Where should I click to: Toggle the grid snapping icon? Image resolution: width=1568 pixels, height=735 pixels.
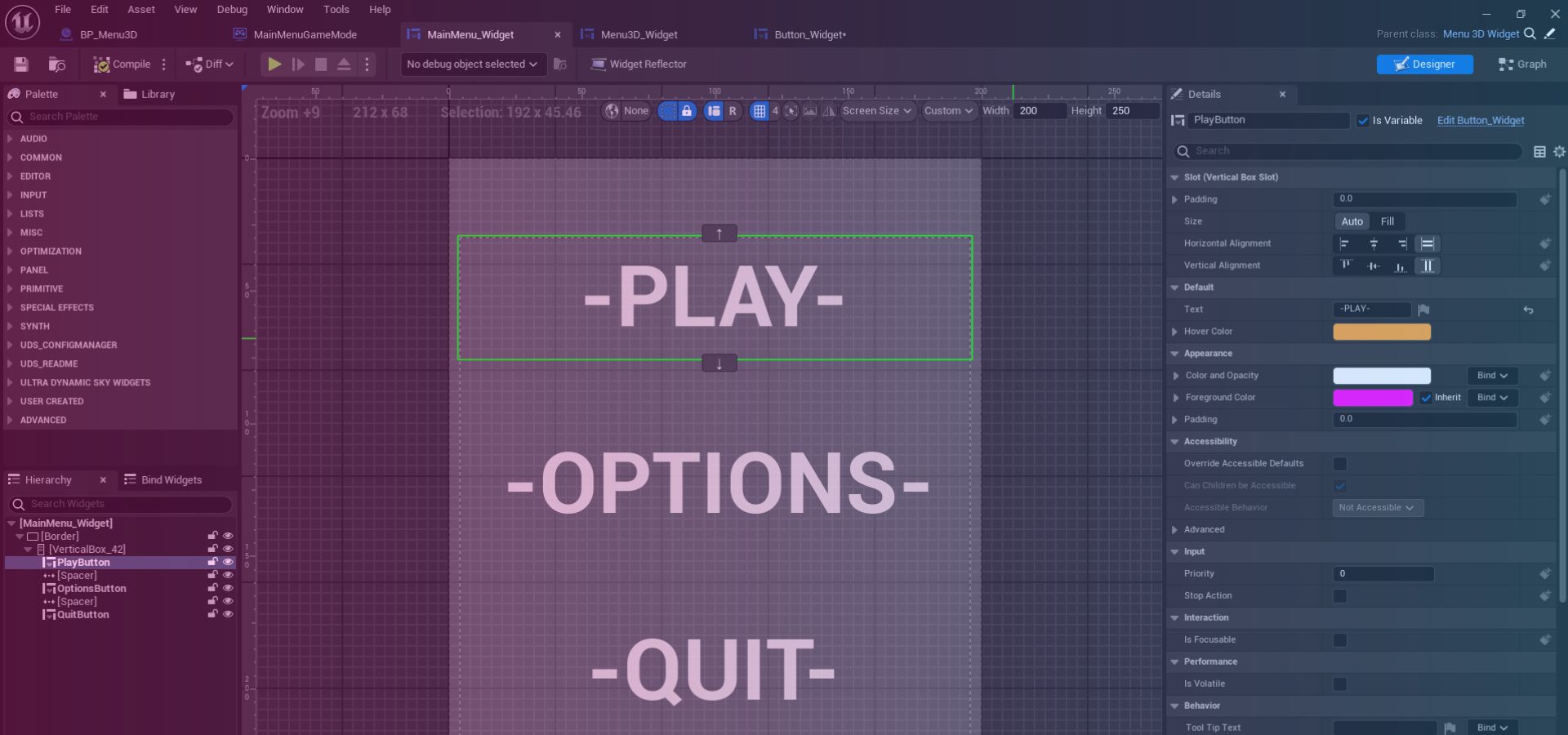pos(759,111)
